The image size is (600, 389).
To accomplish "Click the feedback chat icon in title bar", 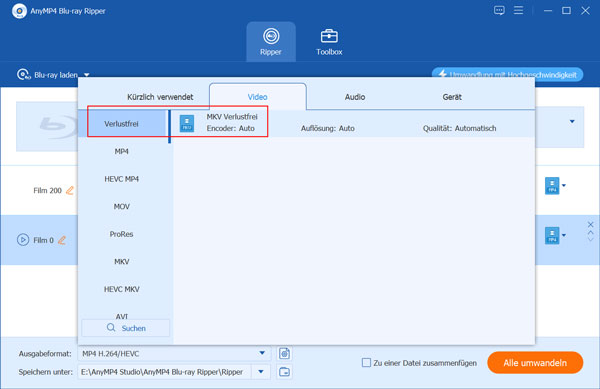I will point(499,10).
